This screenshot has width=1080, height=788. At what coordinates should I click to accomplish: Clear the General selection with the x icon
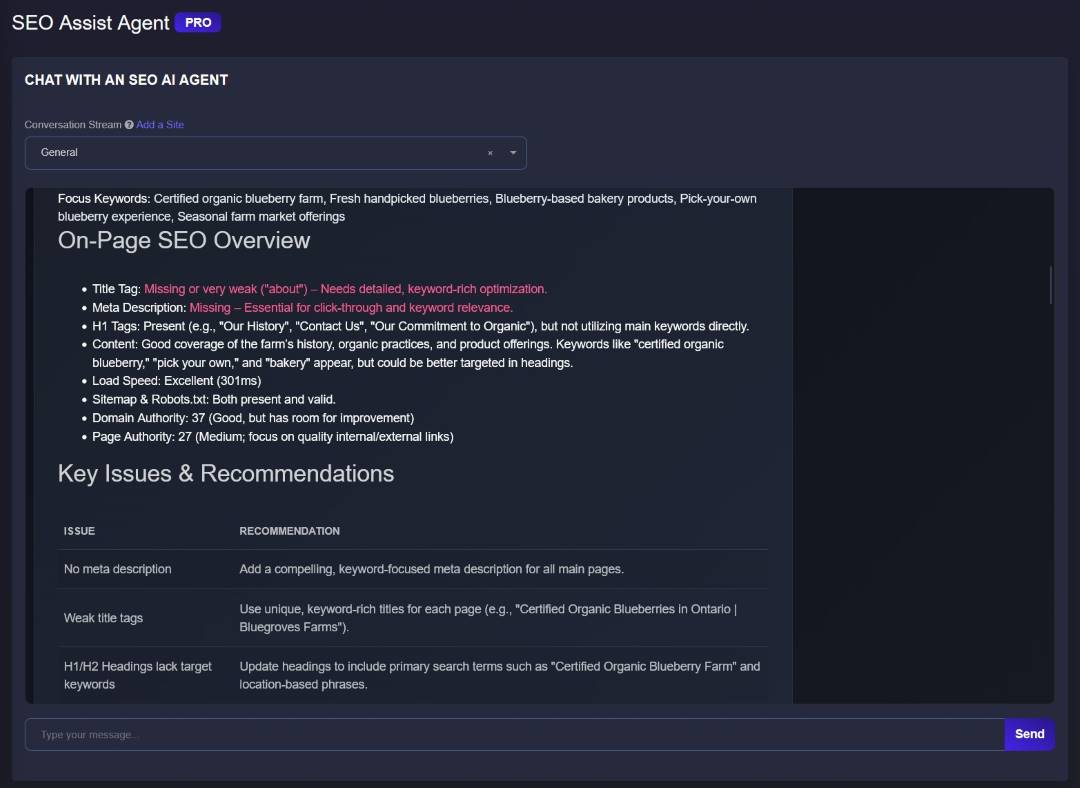pos(490,153)
